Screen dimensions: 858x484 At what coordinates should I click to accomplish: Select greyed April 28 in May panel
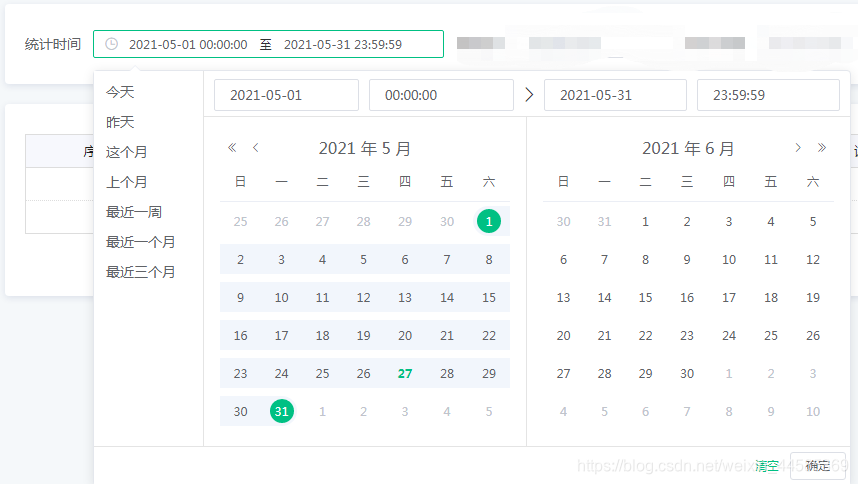[363, 221]
